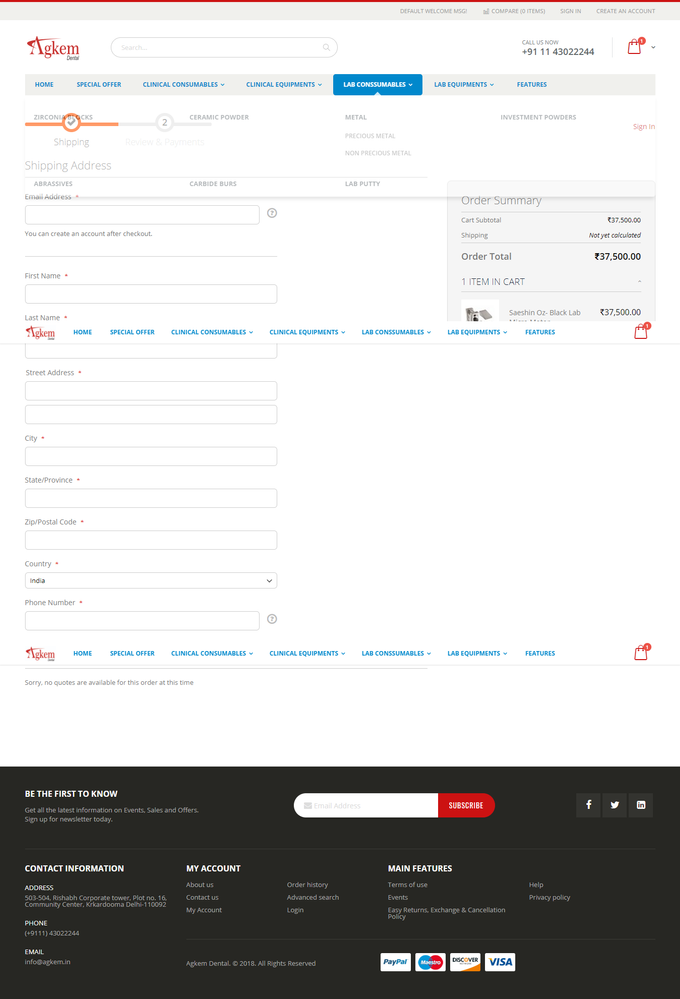Expand the '1 Item in Cart' section

(x=551, y=282)
